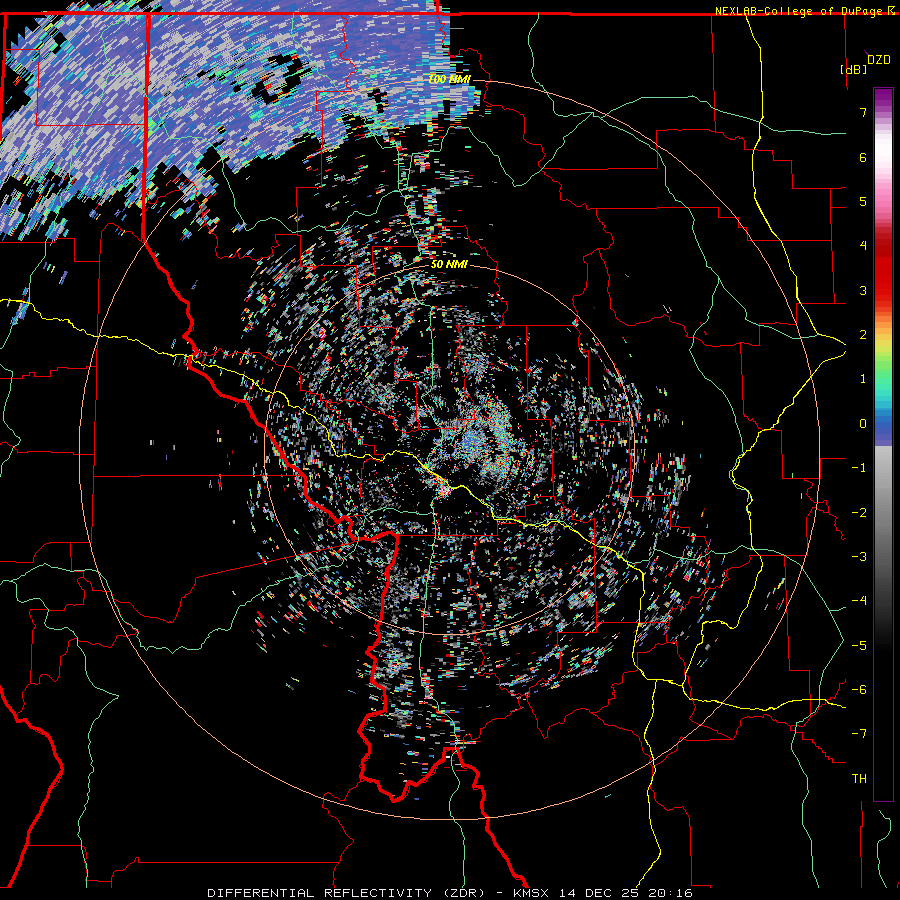
Task: Select the -7 dB scale label
Action: pos(859,734)
